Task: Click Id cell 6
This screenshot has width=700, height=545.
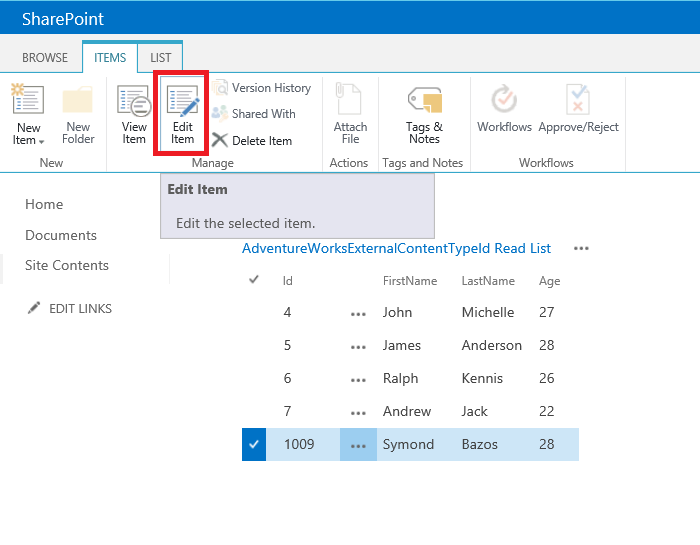Action: (287, 378)
